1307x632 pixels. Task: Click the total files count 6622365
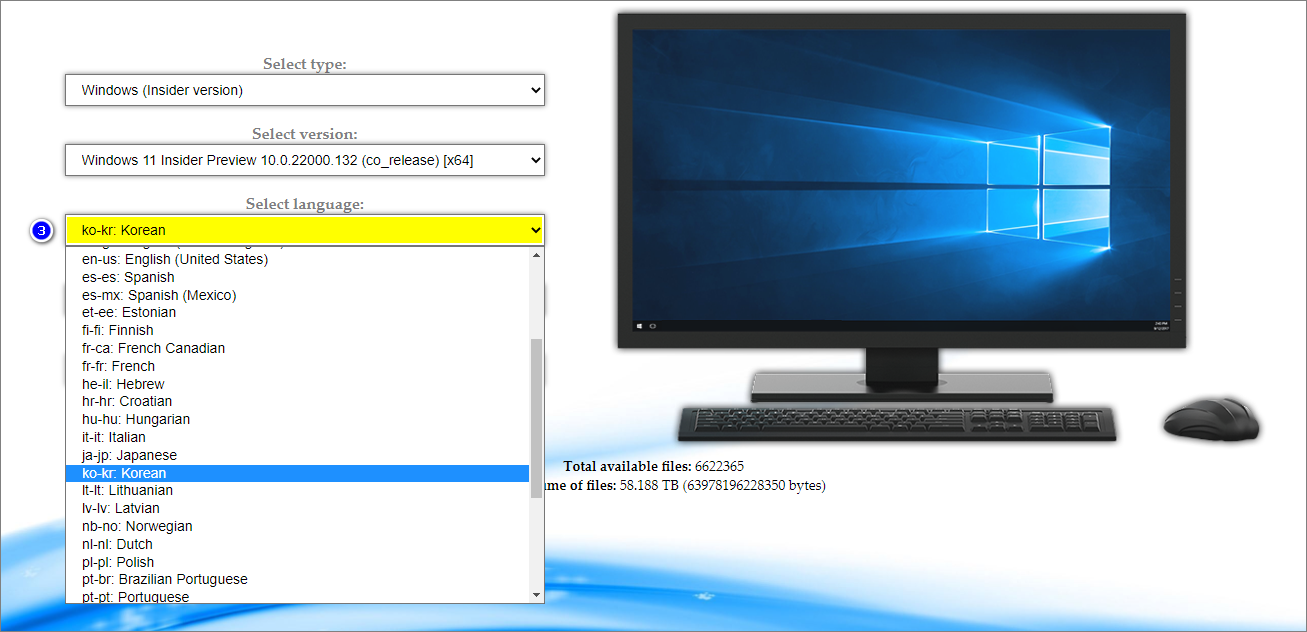click(719, 466)
